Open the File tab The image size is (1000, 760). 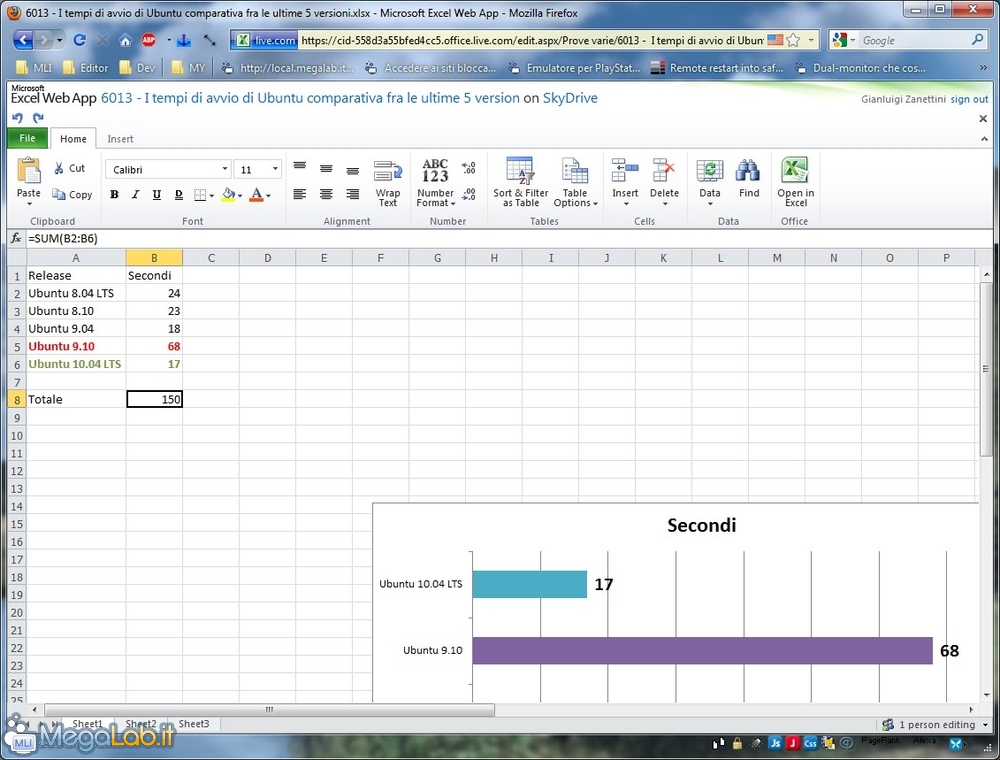(x=27, y=138)
